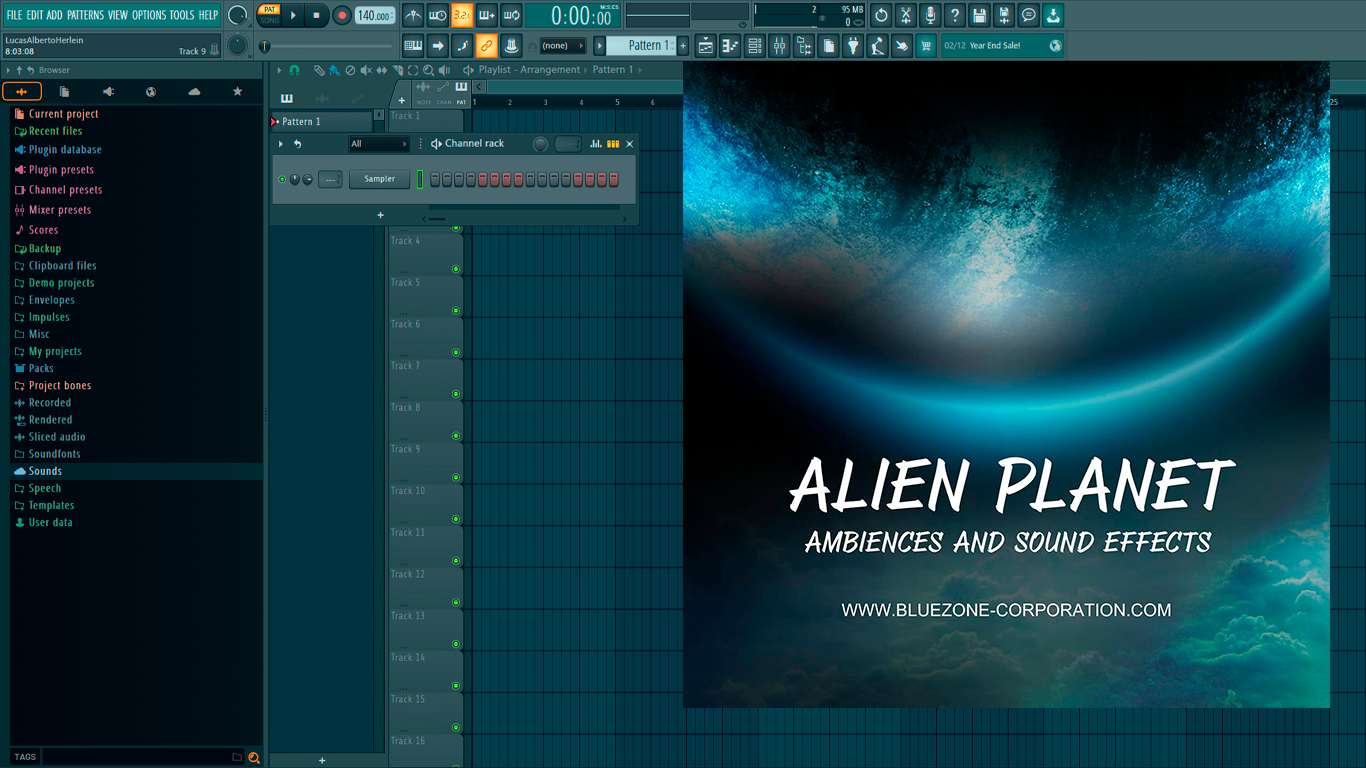Open the Mixer view icon
The width and height of the screenshot is (1366, 768).
coord(779,45)
